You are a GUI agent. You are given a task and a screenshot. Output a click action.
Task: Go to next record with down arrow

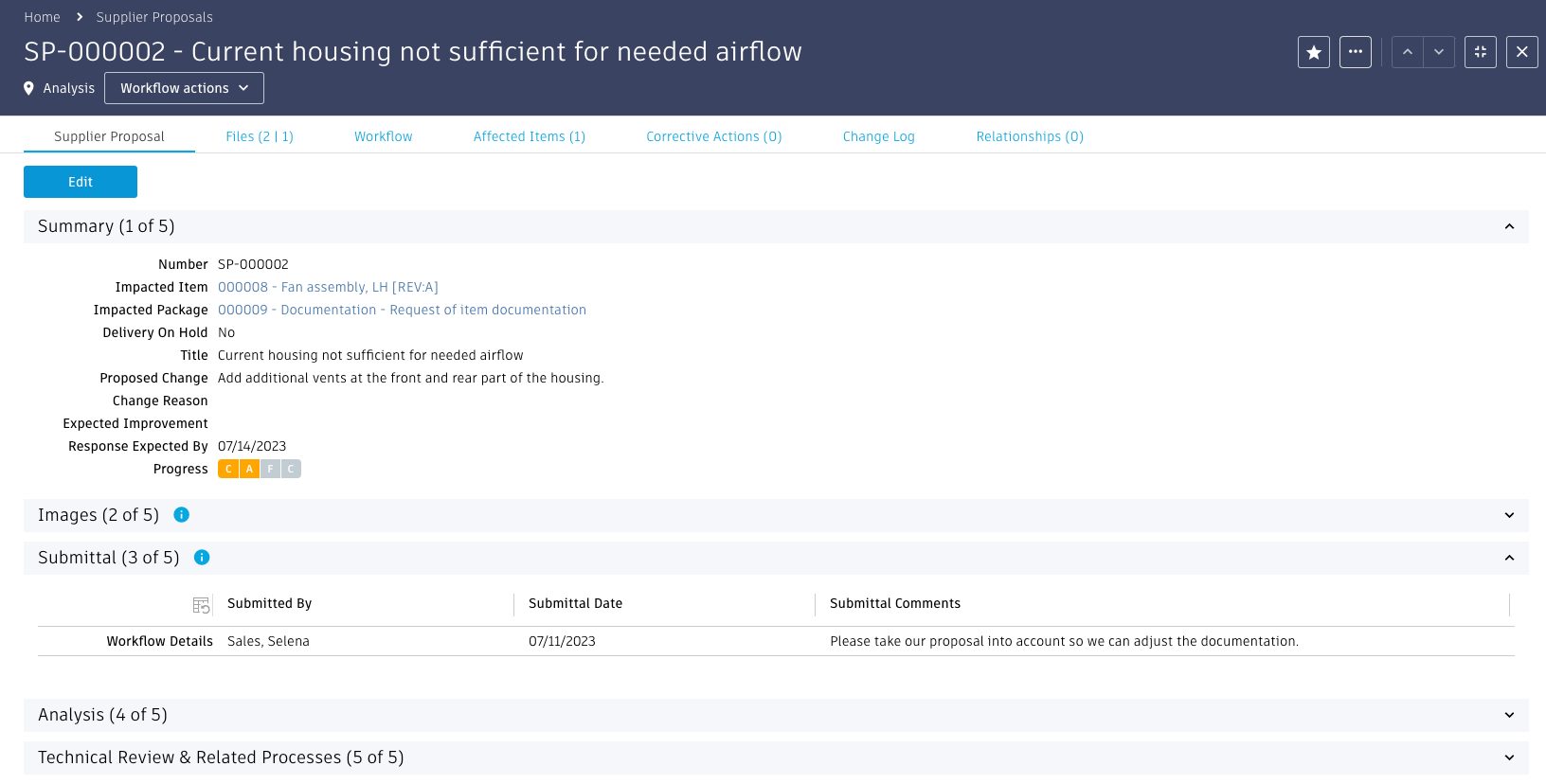tap(1439, 52)
